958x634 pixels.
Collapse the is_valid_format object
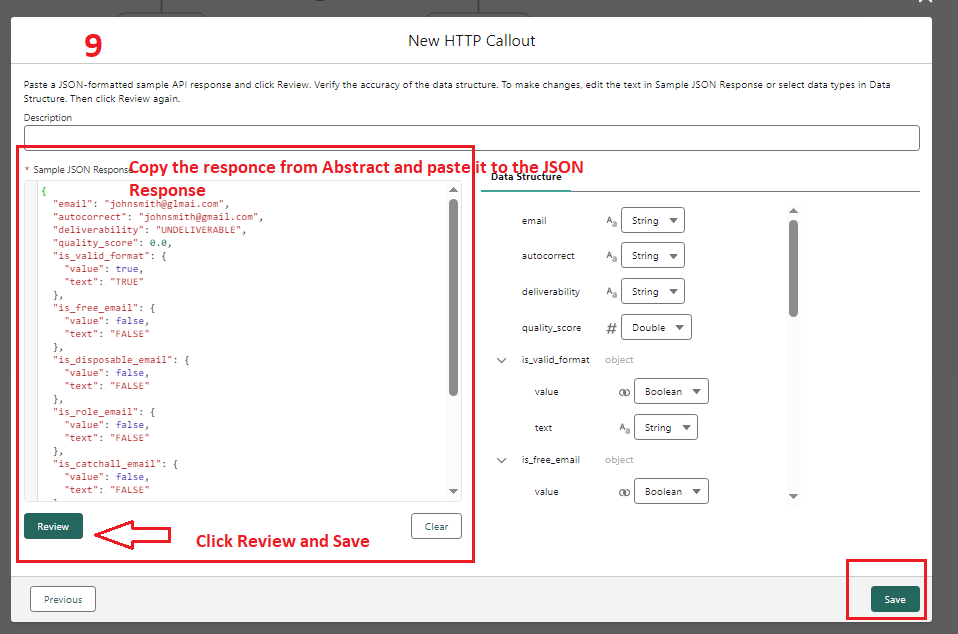502,360
